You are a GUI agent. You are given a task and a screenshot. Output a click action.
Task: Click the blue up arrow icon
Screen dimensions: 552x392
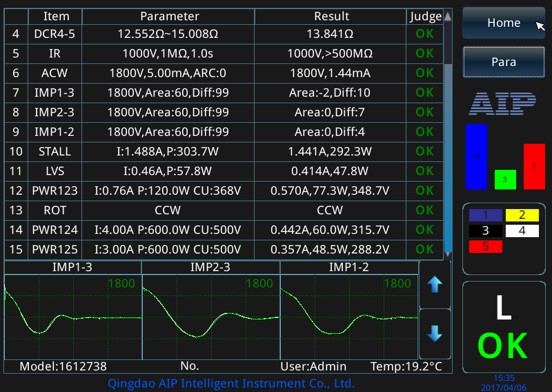point(435,284)
